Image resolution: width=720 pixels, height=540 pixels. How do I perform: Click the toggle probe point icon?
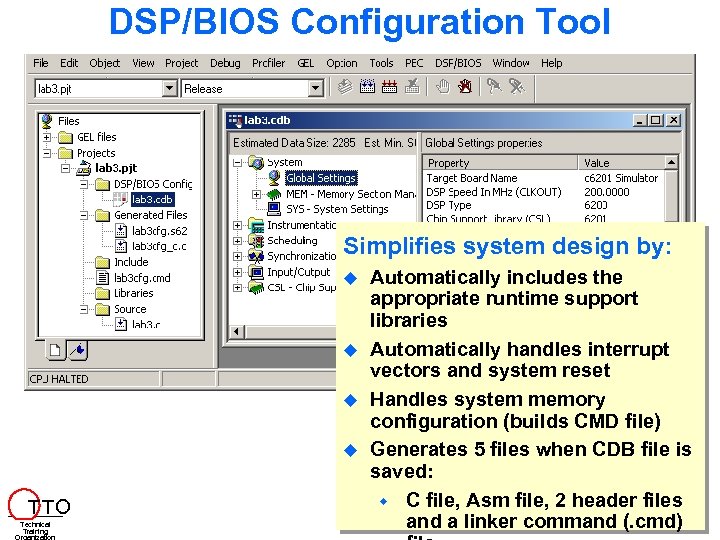click(494, 87)
